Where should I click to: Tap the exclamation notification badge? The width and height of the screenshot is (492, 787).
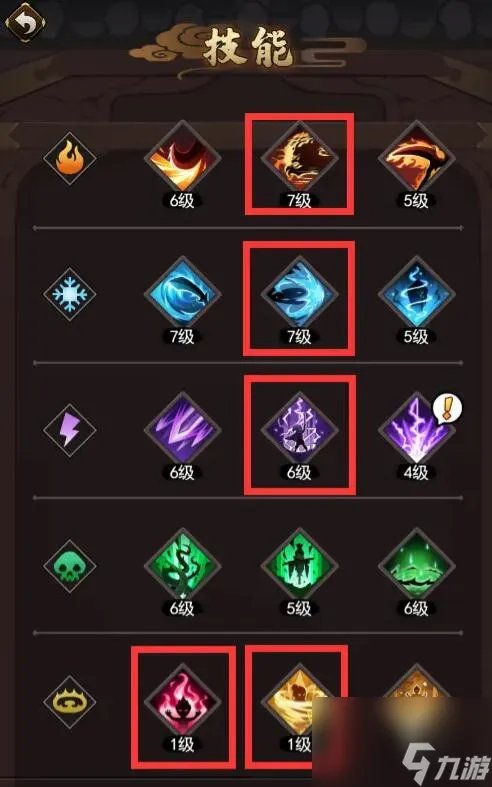pos(447,408)
